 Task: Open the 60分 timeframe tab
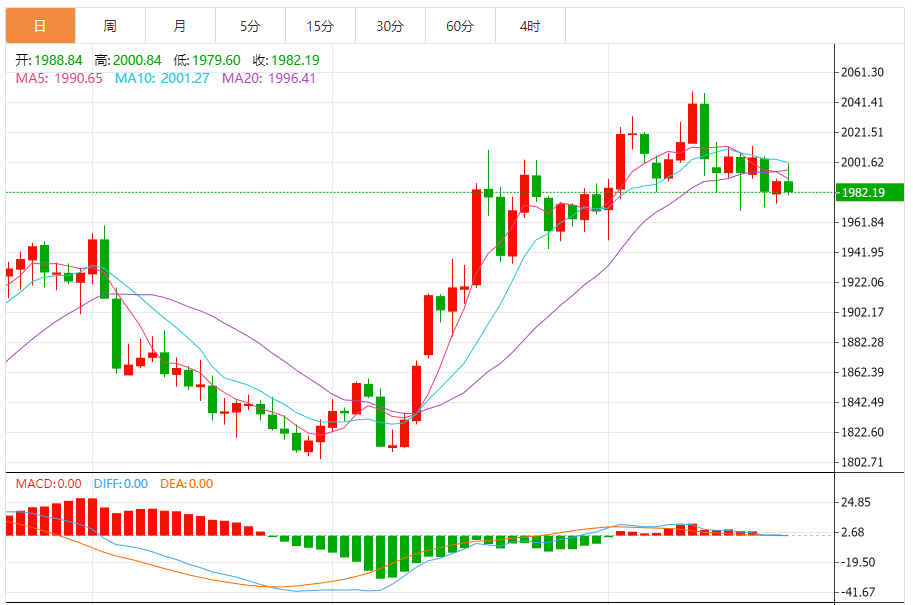(x=460, y=26)
